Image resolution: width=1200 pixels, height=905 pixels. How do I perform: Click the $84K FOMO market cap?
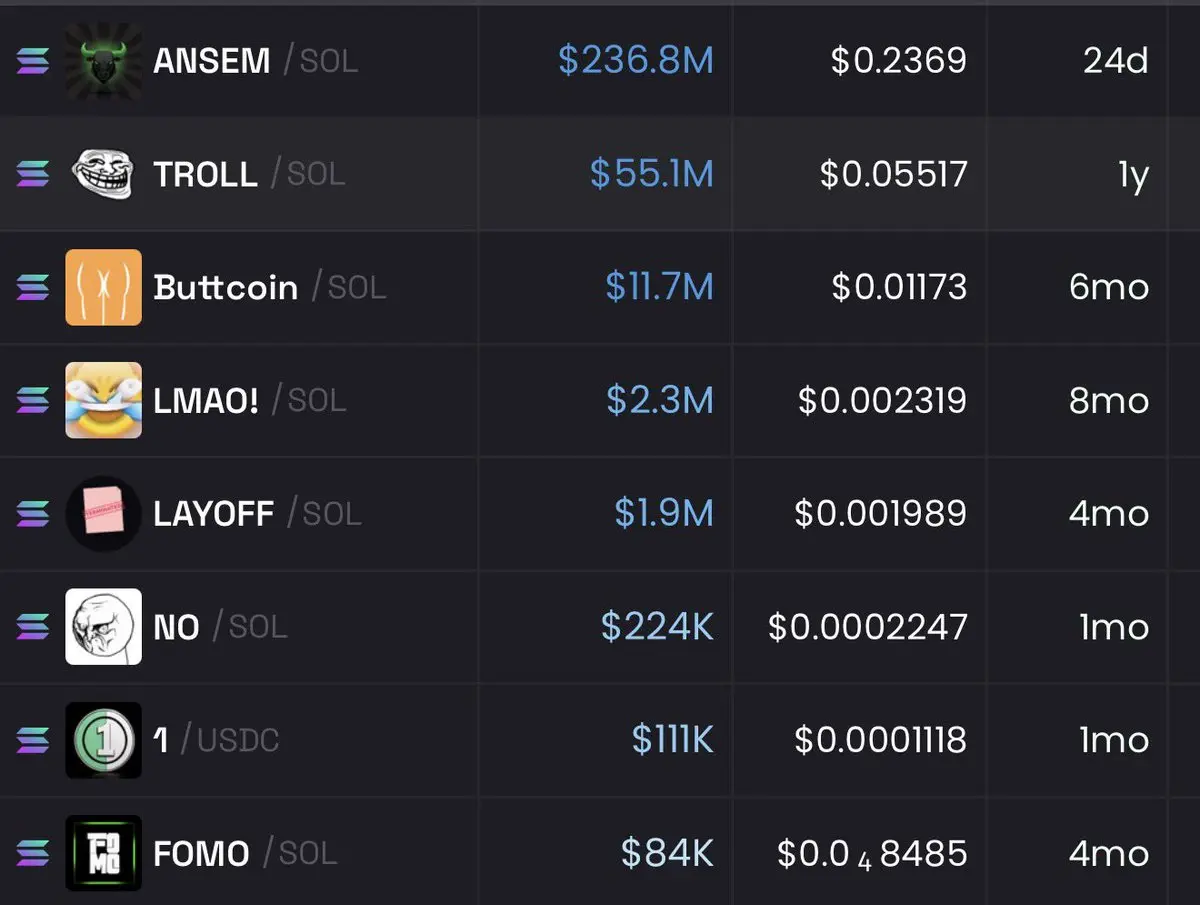coord(667,854)
